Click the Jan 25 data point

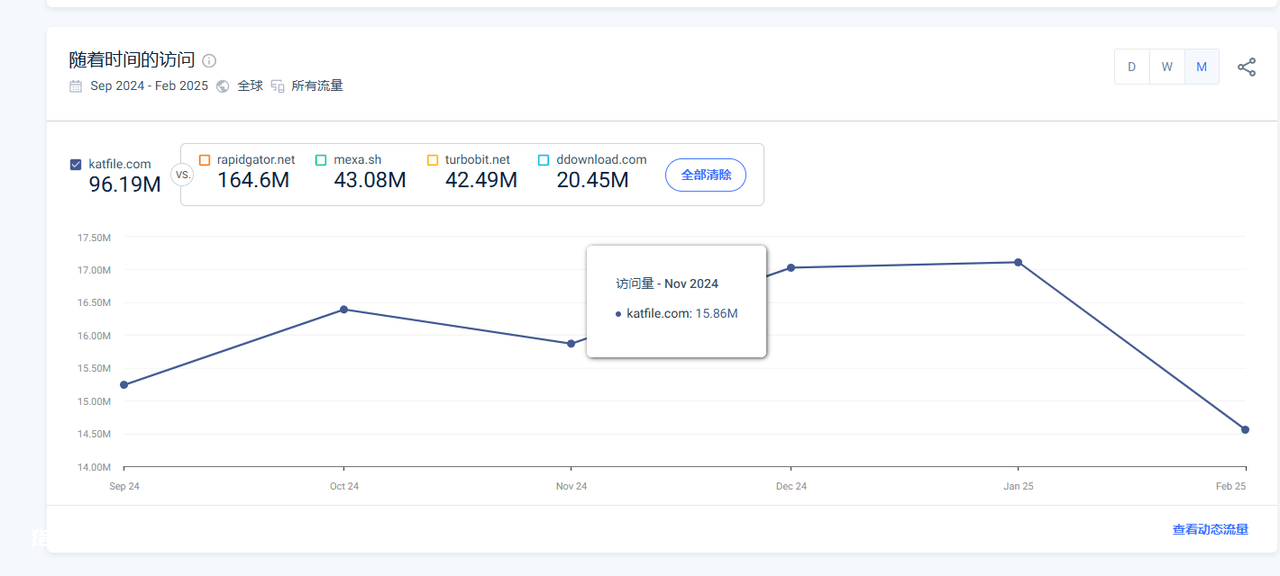(1018, 262)
